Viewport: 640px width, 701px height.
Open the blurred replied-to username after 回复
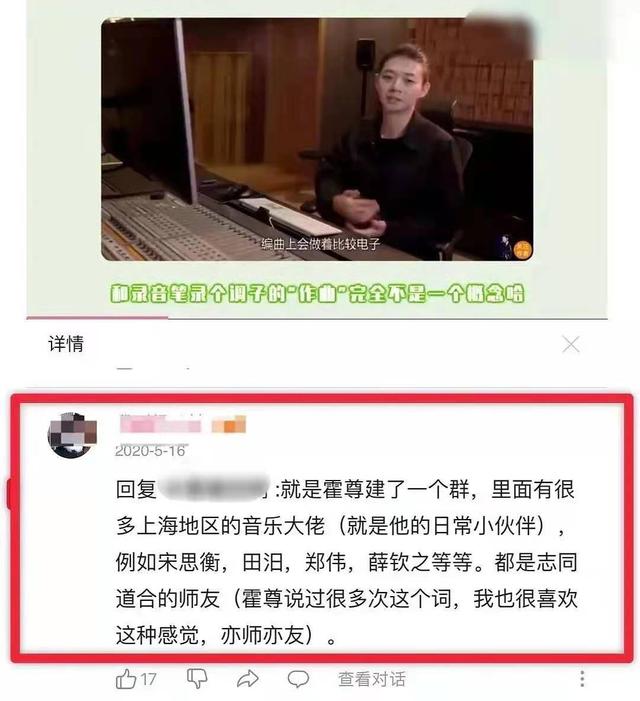(x=214, y=489)
